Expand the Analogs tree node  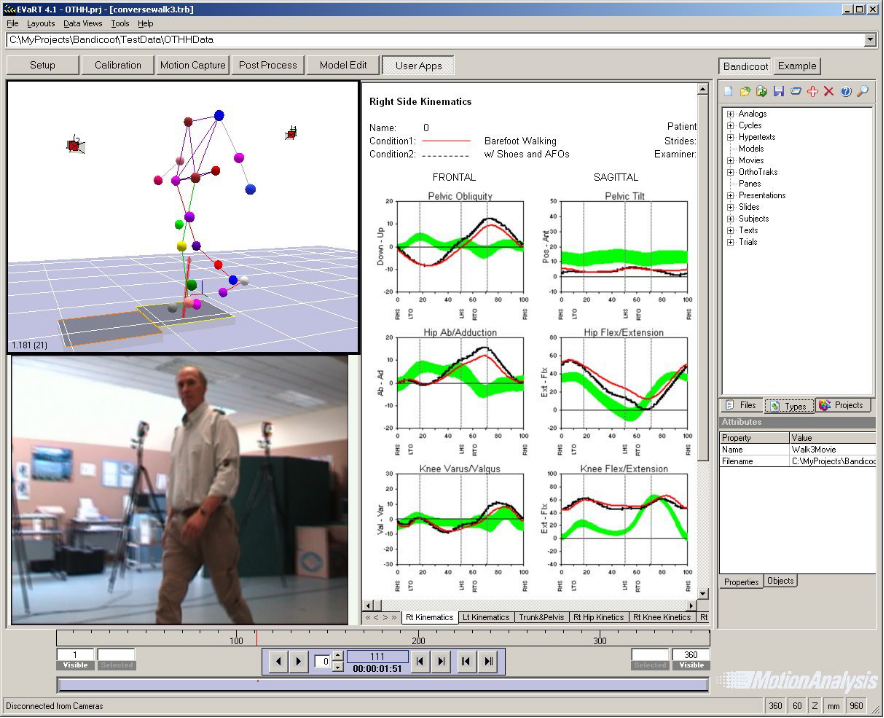click(731, 114)
